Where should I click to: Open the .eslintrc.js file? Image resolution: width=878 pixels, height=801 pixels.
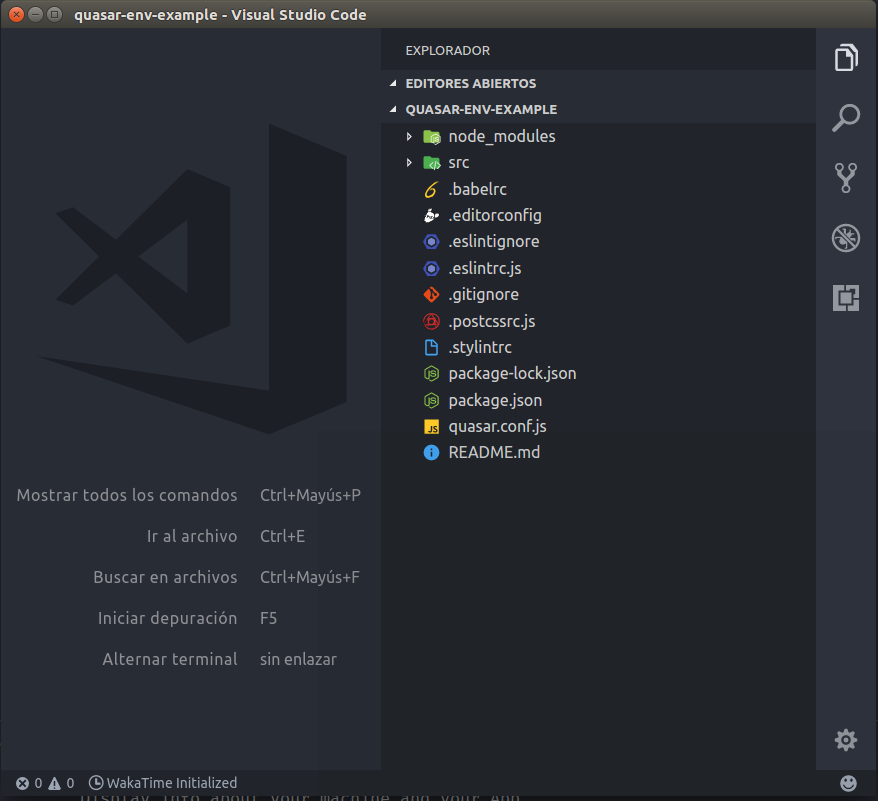coord(484,269)
